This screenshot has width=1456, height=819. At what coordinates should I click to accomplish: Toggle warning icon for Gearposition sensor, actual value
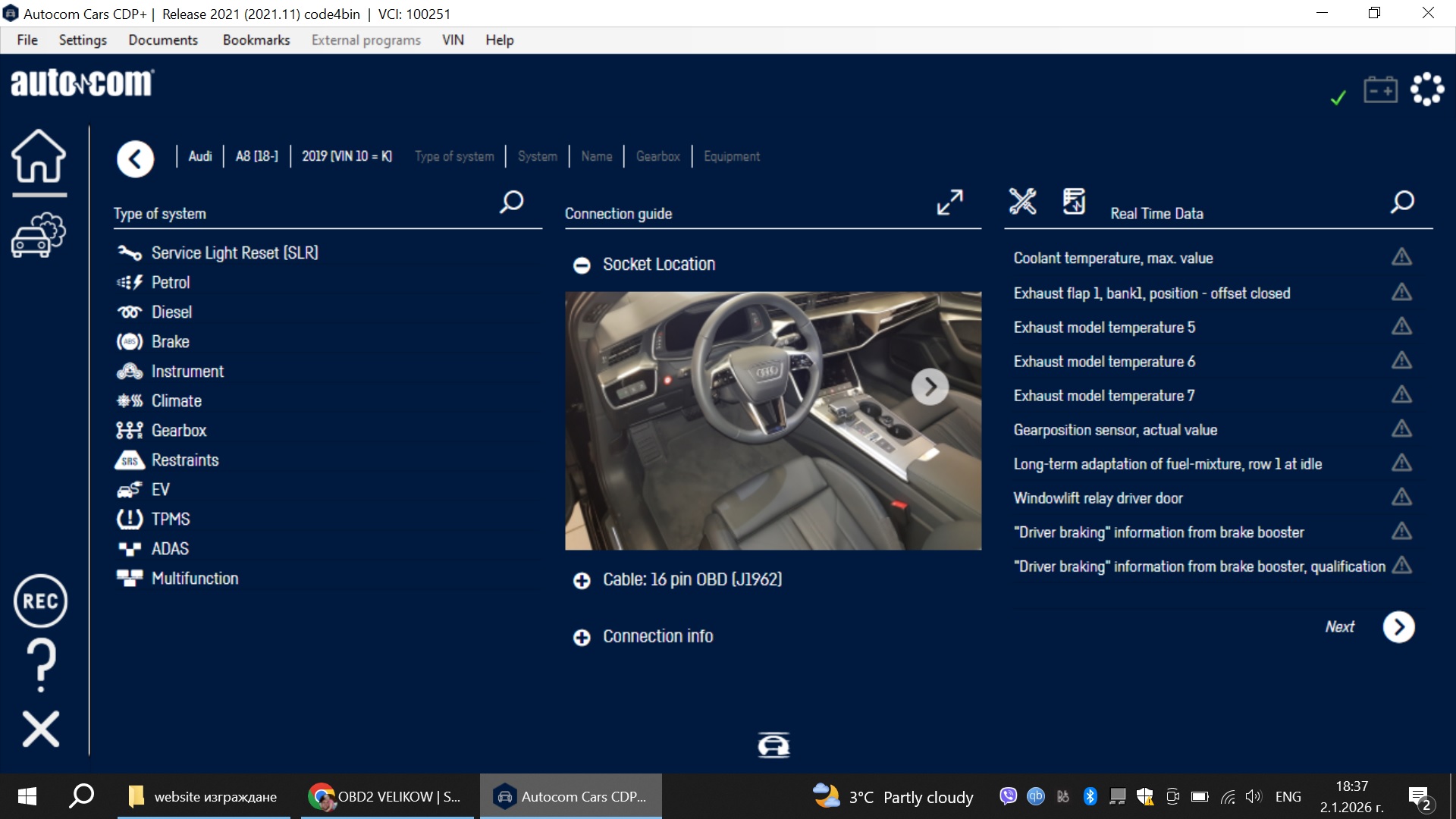pos(1402,429)
